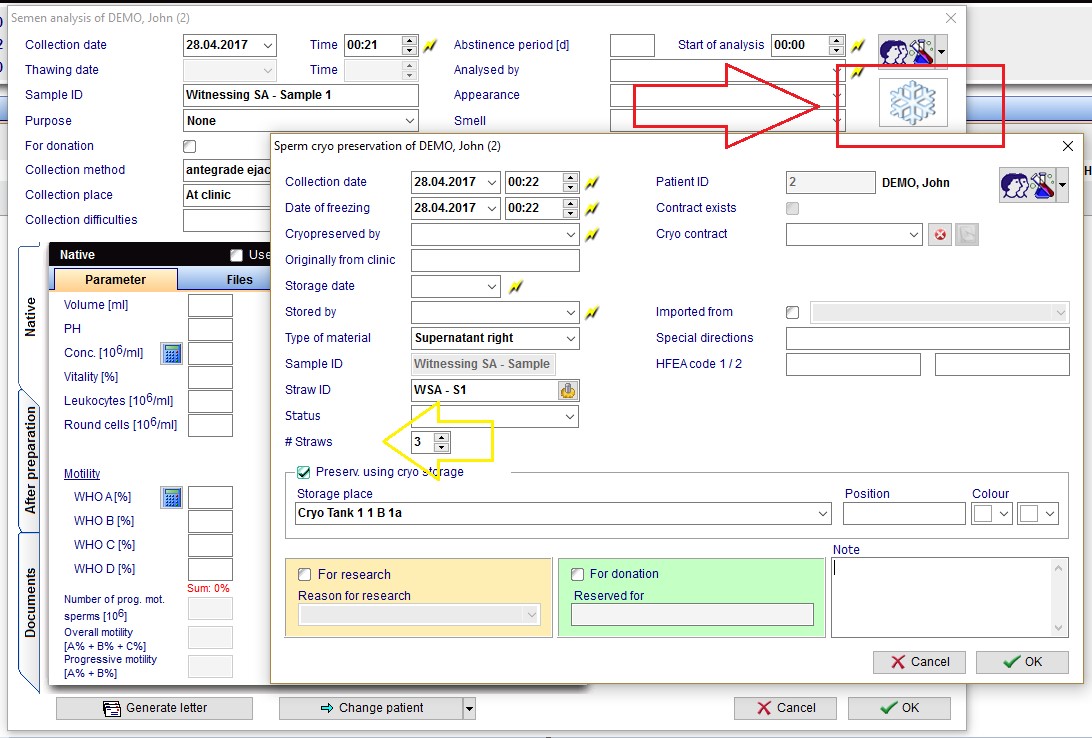Switch to the Files tab
1092x738 pixels.
(239, 280)
